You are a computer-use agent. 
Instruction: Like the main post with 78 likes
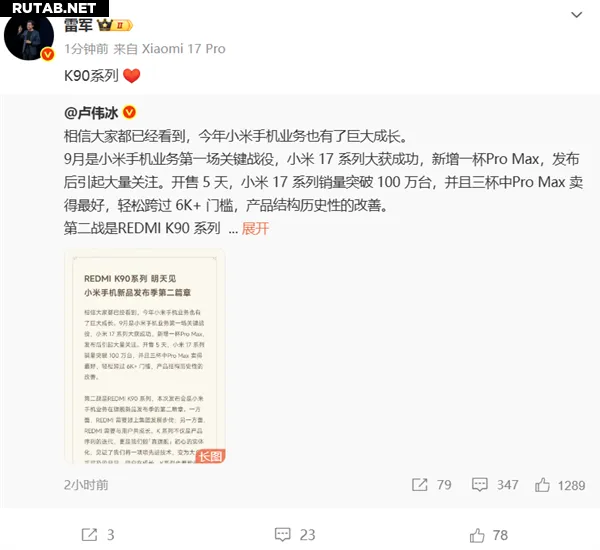pyautogui.click(x=489, y=535)
